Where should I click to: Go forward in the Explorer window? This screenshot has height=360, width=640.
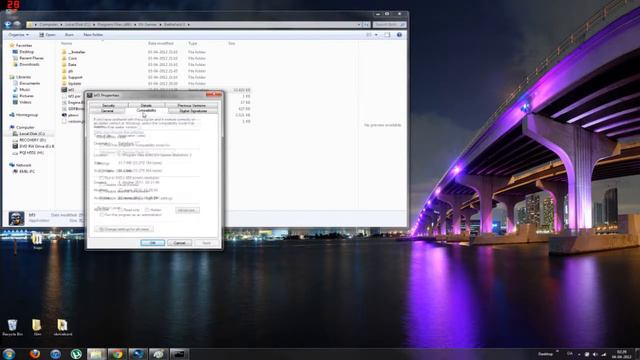(17, 24)
